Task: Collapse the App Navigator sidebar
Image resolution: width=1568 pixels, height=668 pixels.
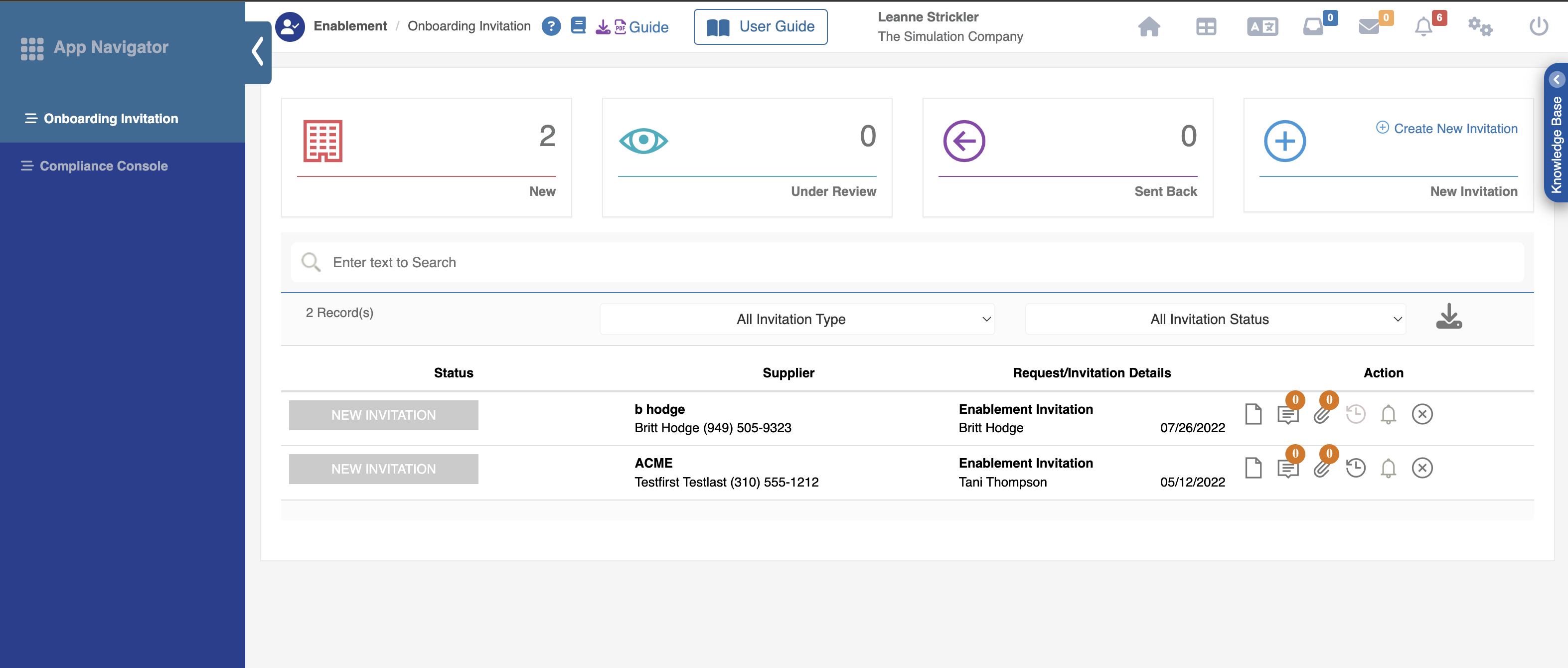Action: click(x=258, y=52)
